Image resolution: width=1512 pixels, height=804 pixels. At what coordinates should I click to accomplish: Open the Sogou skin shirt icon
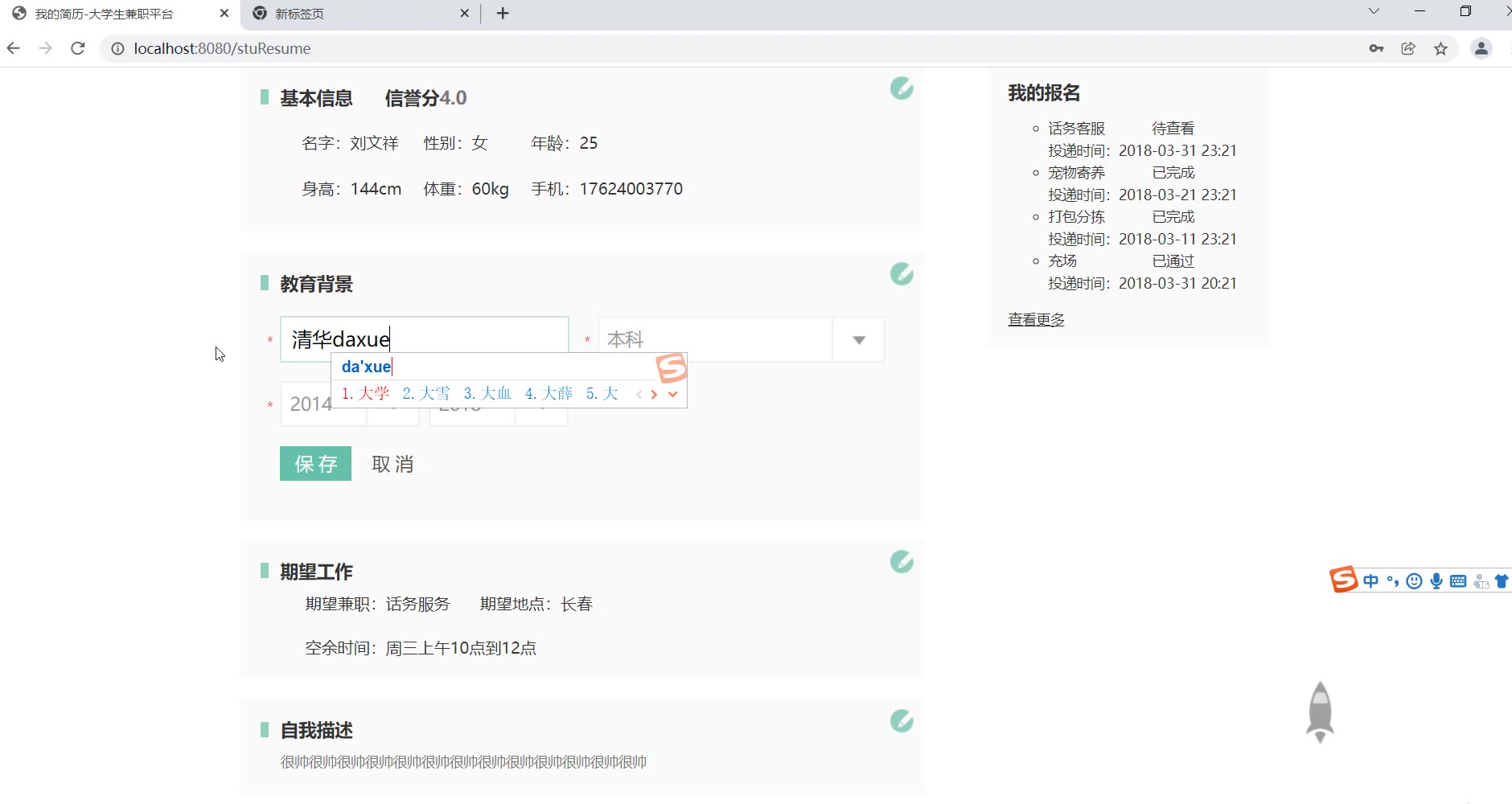pyautogui.click(x=1502, y=581)
